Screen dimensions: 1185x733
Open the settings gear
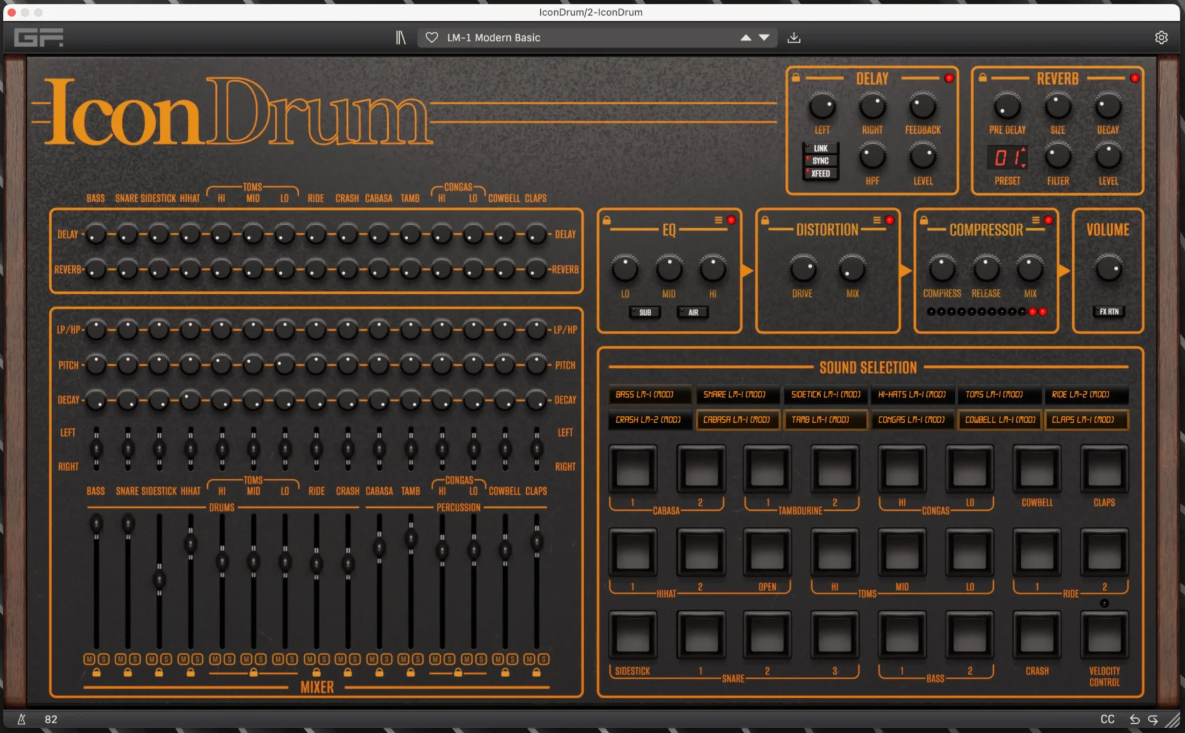[x=1162, y=38]
